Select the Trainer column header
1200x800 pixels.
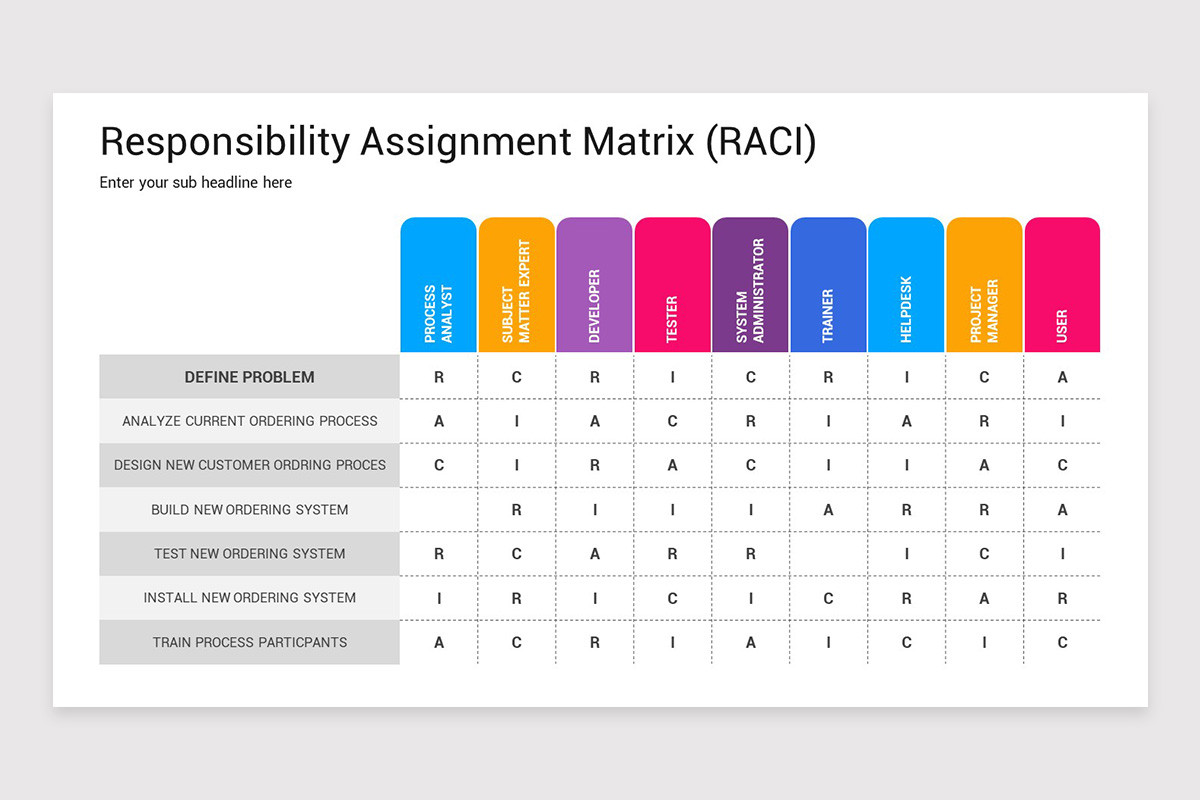click(x=828, y=285)
